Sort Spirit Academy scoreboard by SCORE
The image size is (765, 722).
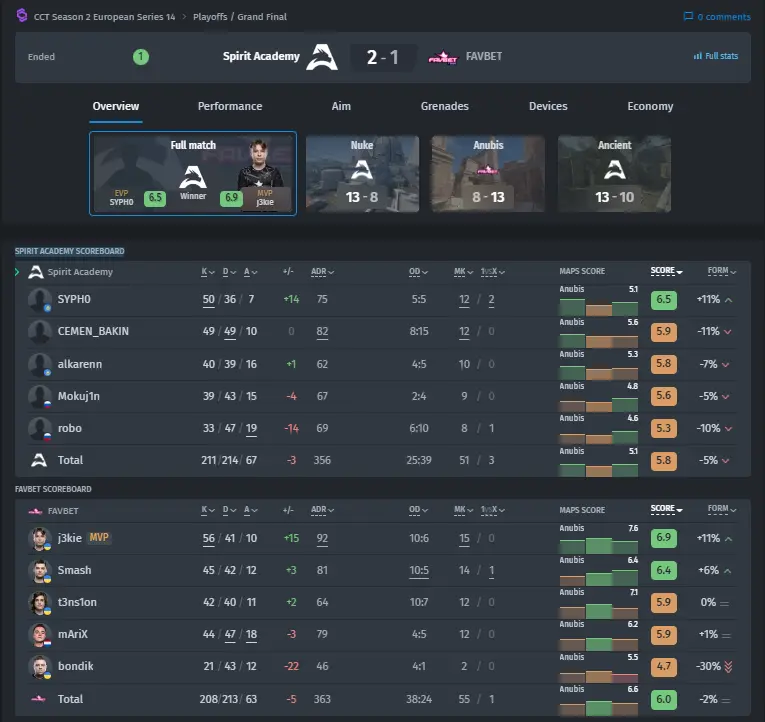666,271
